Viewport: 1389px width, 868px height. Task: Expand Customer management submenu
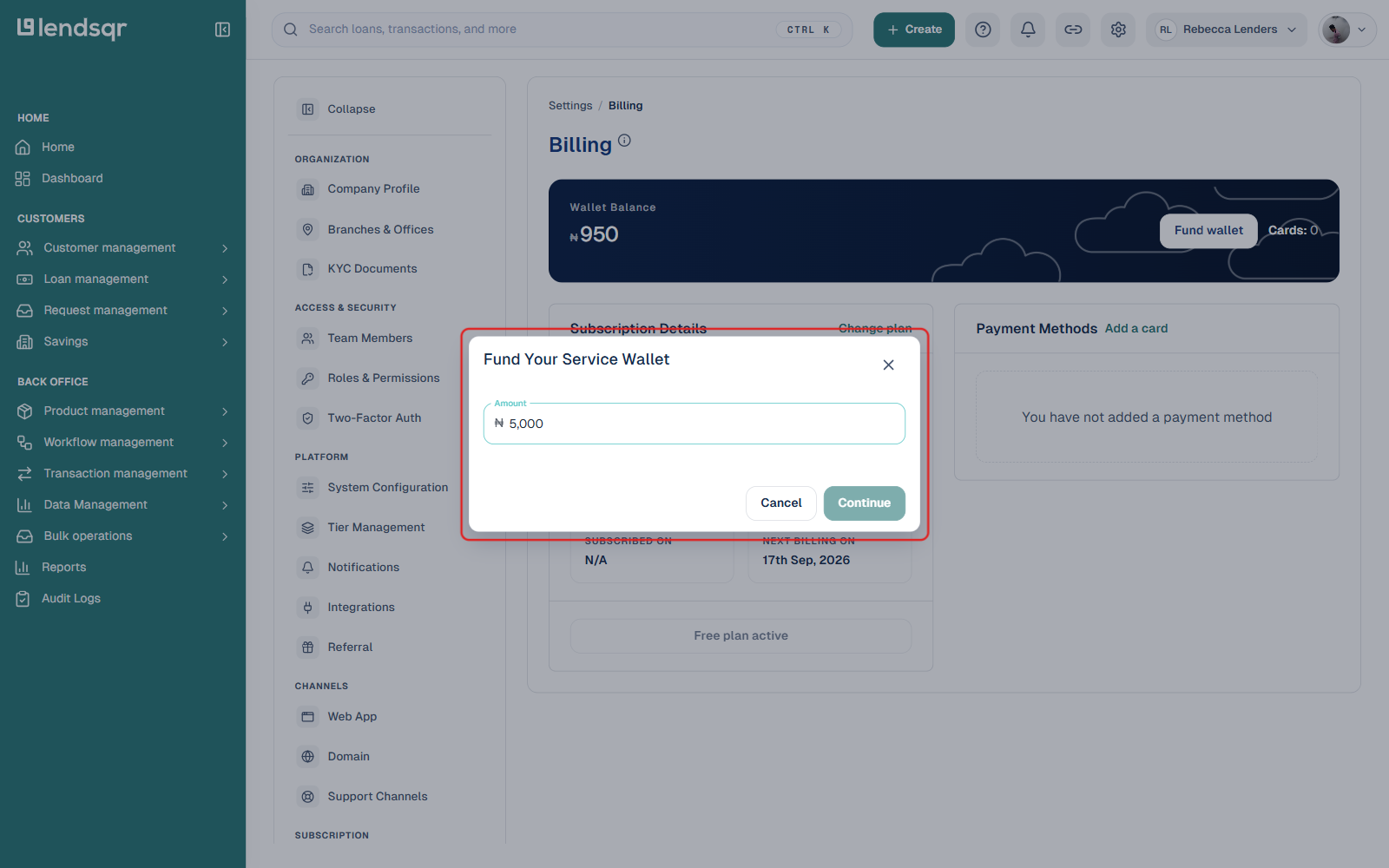click(x=225, y=248)
